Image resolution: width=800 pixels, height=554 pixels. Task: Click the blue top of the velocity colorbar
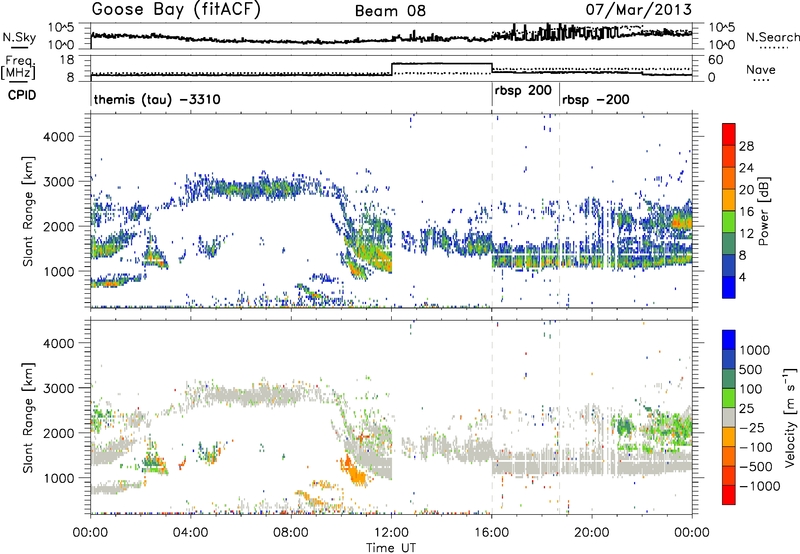point(729,340)
